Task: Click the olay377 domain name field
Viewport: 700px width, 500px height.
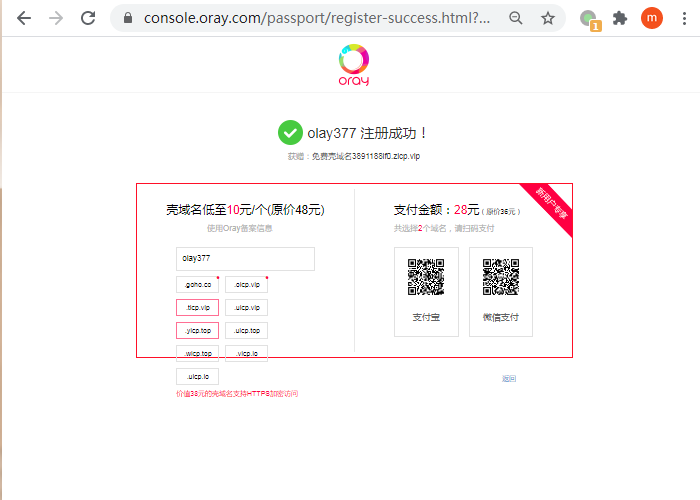Action: coord(245,258)
